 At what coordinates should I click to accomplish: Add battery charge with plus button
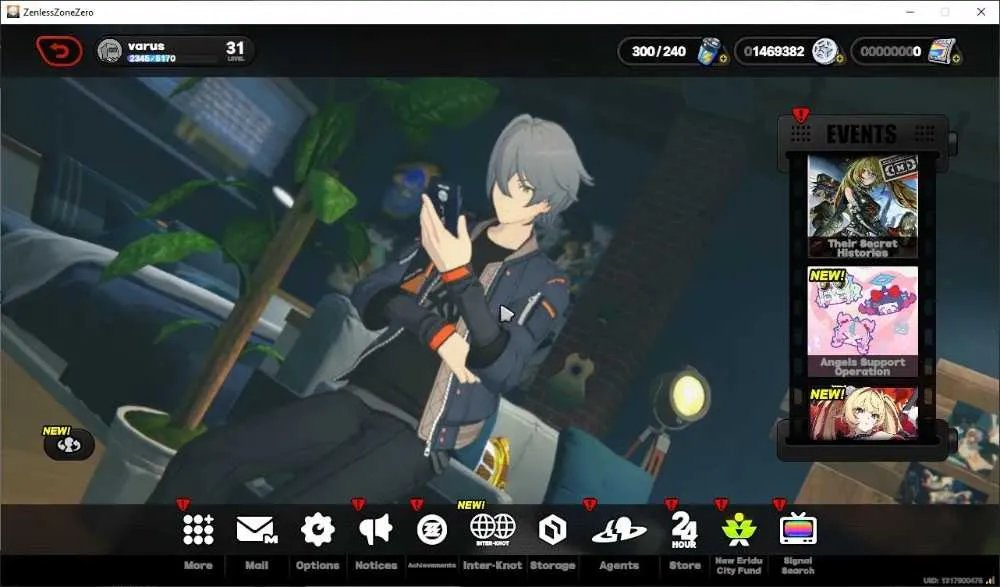tap(723, 59)
